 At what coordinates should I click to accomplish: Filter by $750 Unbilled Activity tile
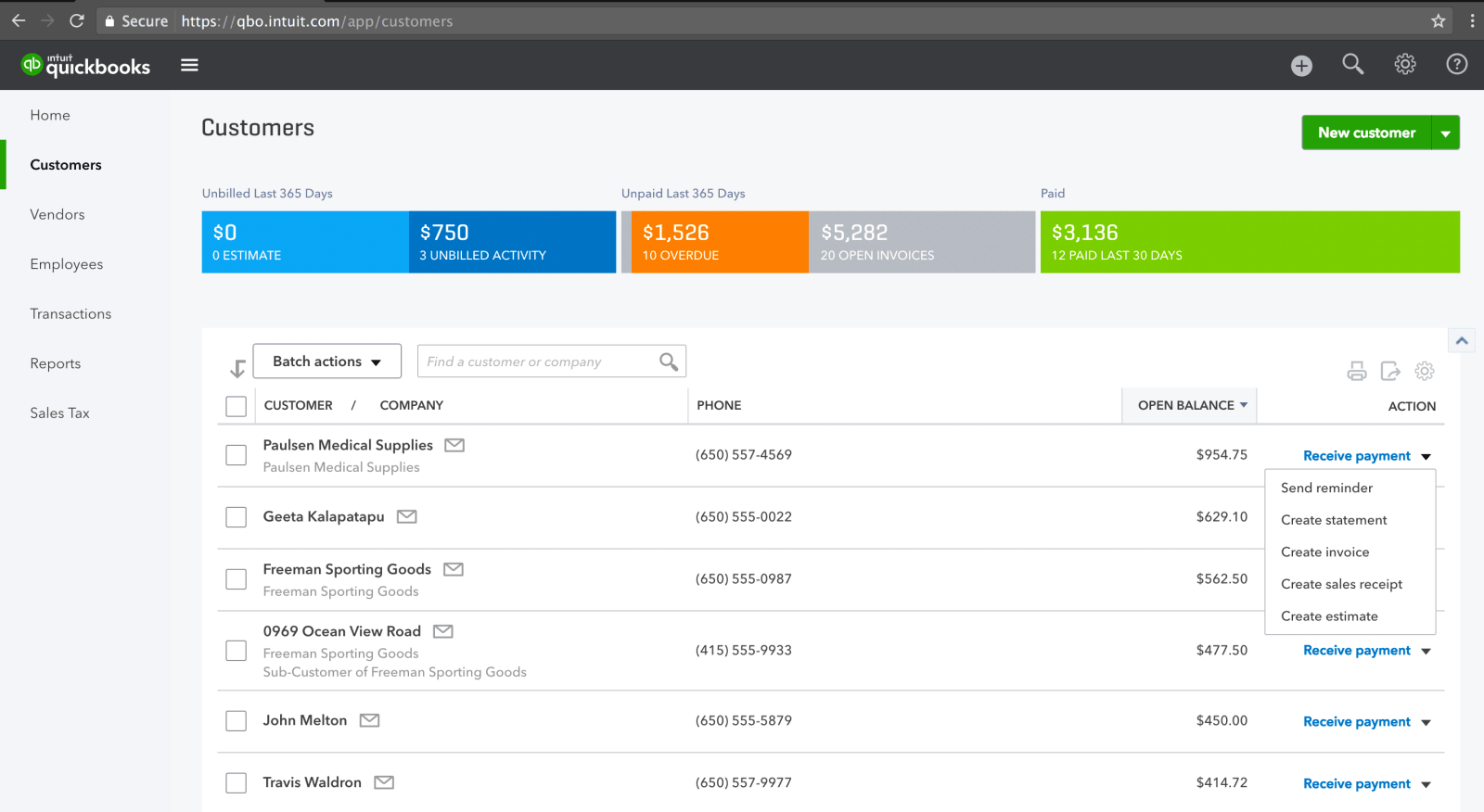coord(512,242)
